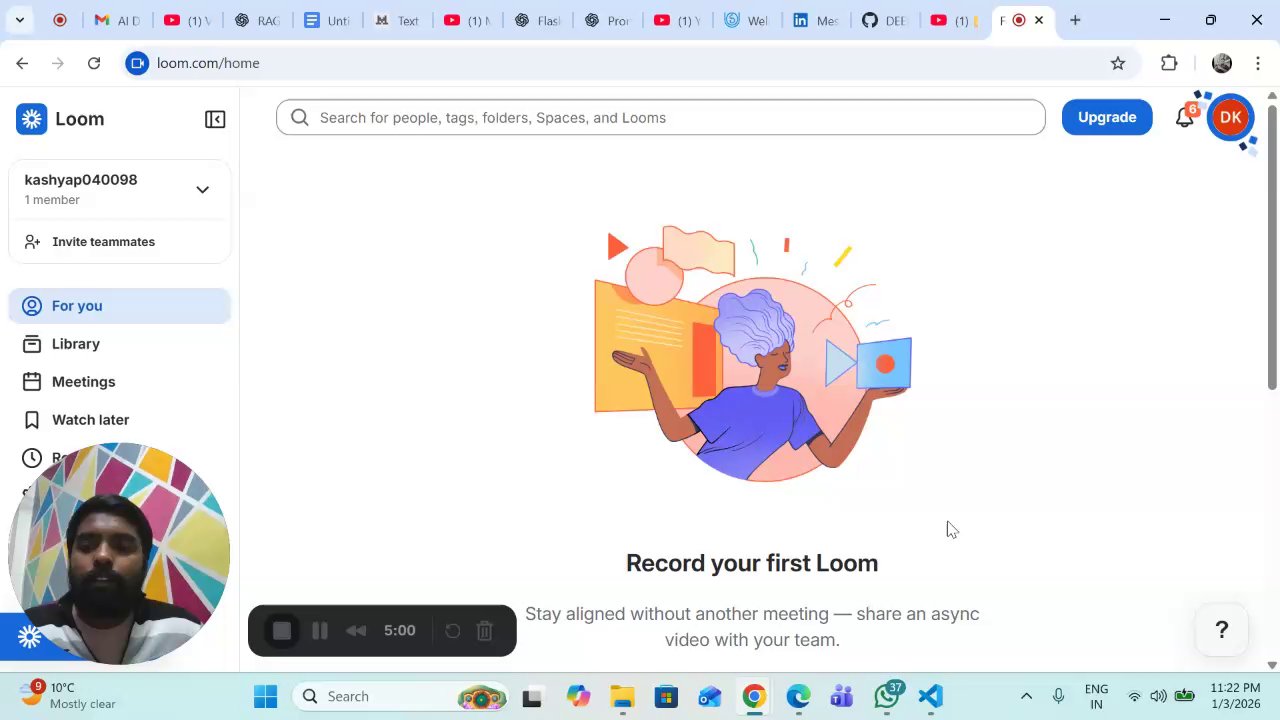Click the magnifier icon in the search bar
Viewport: 1280px width, 720px height.
pyautogui.click(x=299, y=117)
